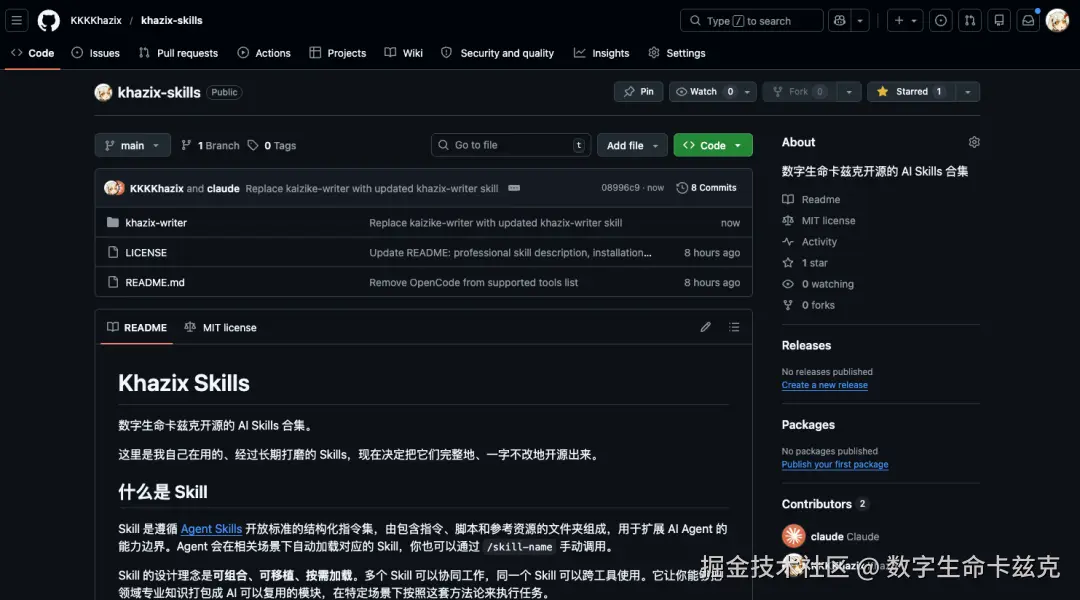Open the khazix-writer row commit message

coord(495,223)
